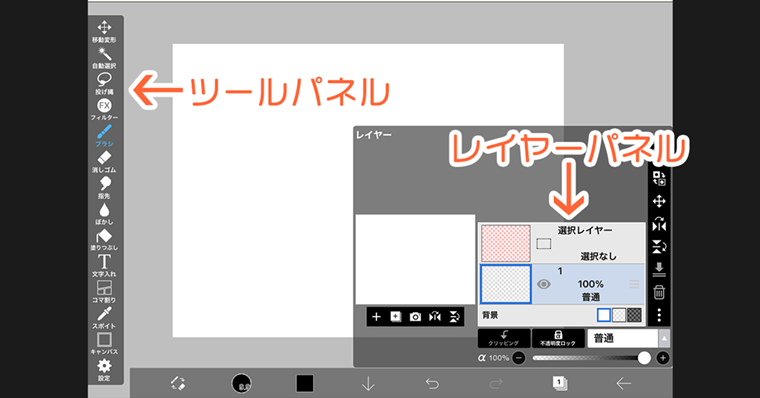Choose dark checkered background swatch
Image resolution: width=760 pixels, height=398 pixels.
tap(634, 315)
